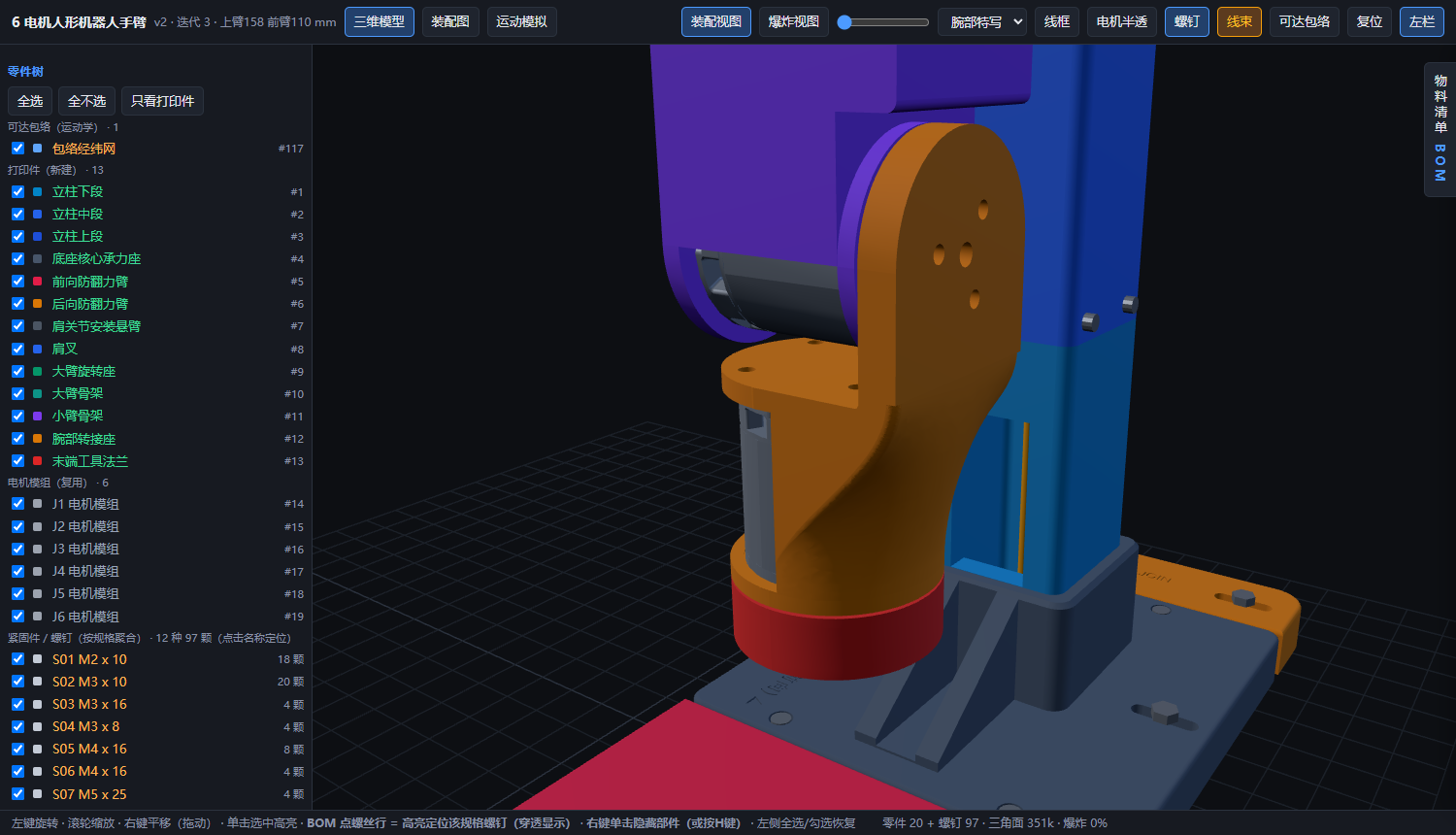Viewport: 1456px width, 835px height.
Task: Collapse the sidebar with the 左栏 button
Action: tap(1422, 21)
